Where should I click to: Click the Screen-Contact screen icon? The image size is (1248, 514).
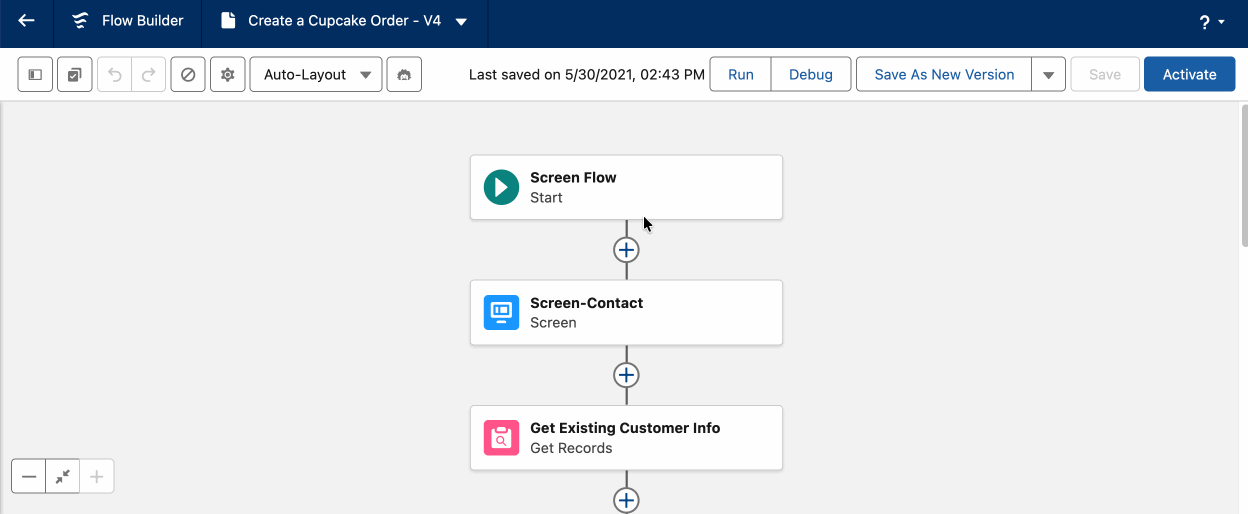(501, 312)
